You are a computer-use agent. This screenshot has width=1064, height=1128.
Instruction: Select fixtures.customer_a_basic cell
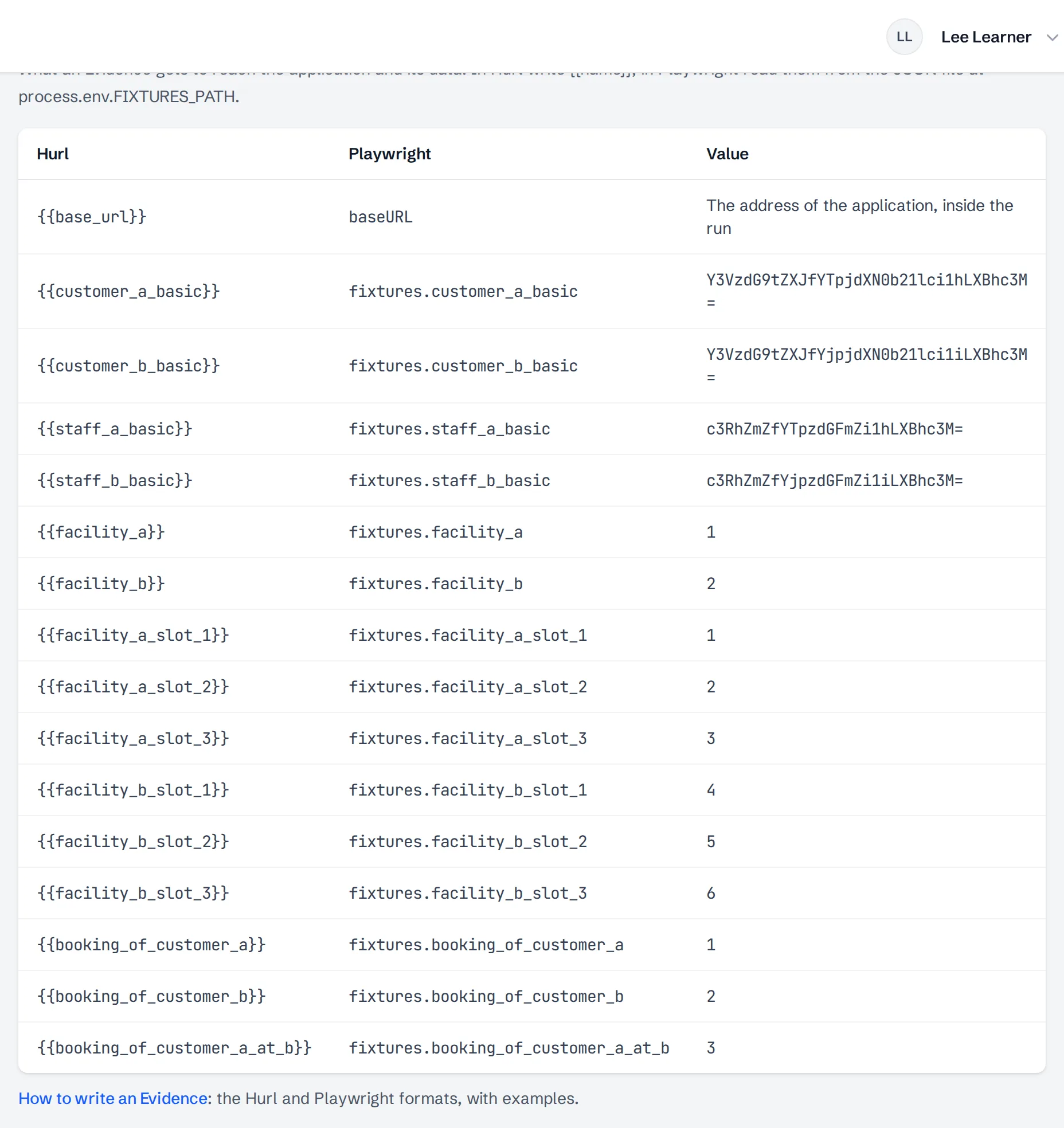coord(463,291)
